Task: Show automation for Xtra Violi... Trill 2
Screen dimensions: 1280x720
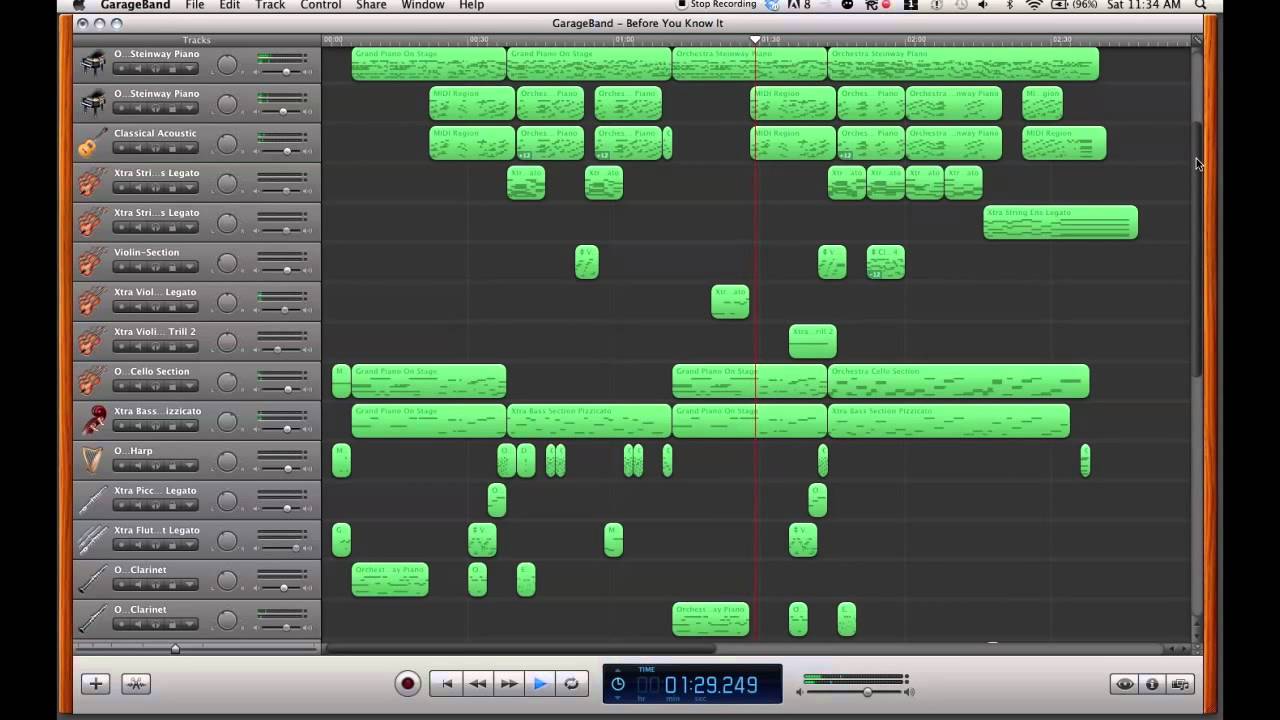Action: point(189,346)
